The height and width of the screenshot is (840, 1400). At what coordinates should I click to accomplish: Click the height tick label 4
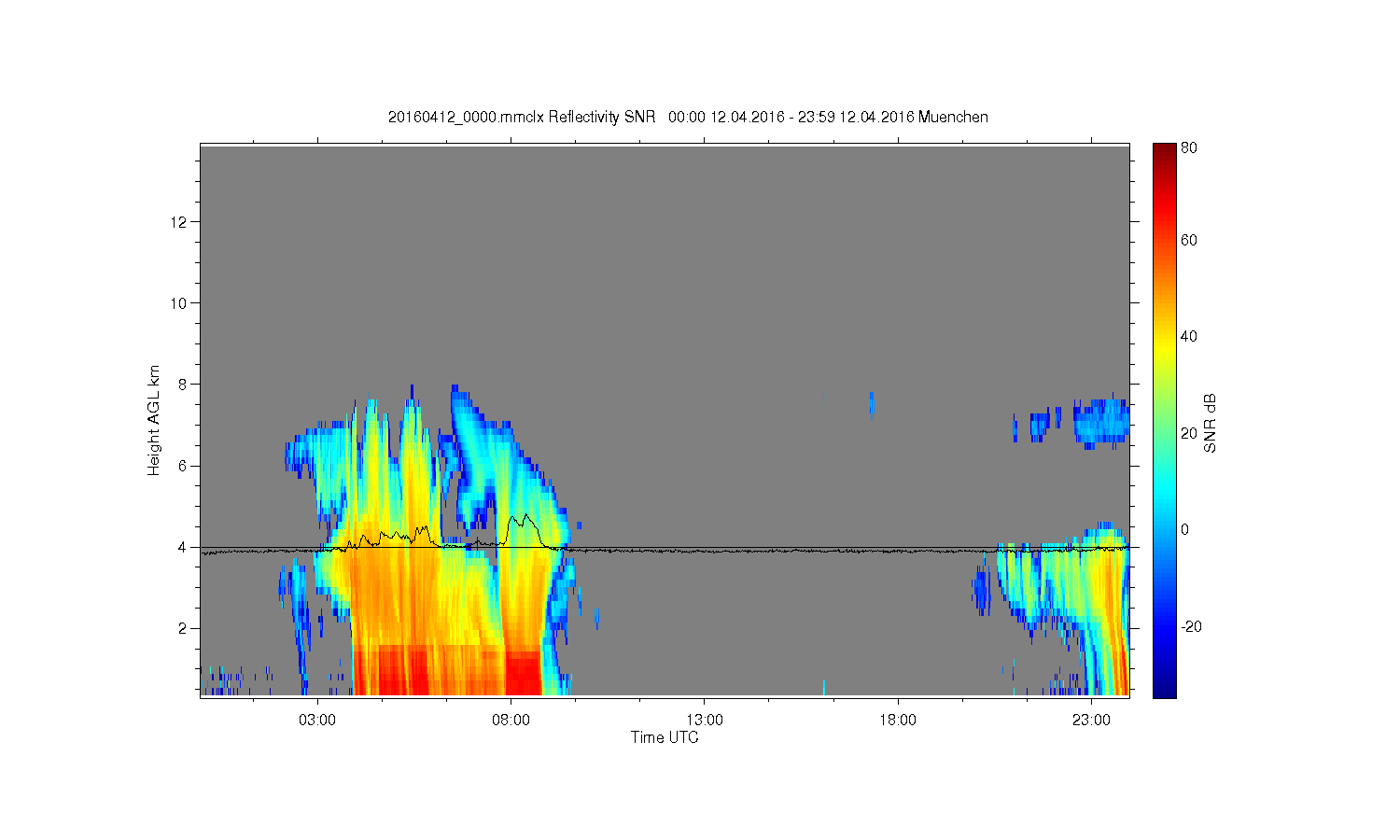(184, 547)
